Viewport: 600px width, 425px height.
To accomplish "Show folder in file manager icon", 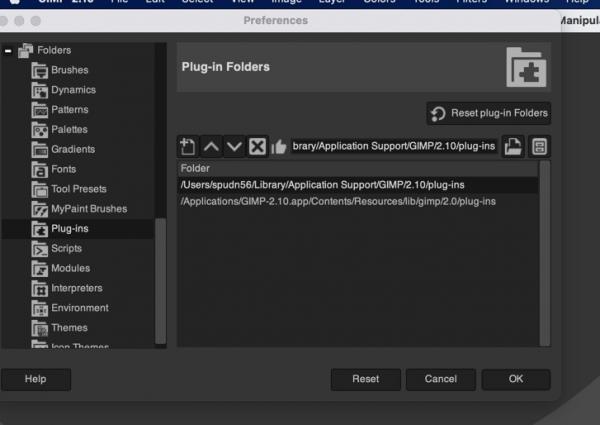I will coord(539,147).
